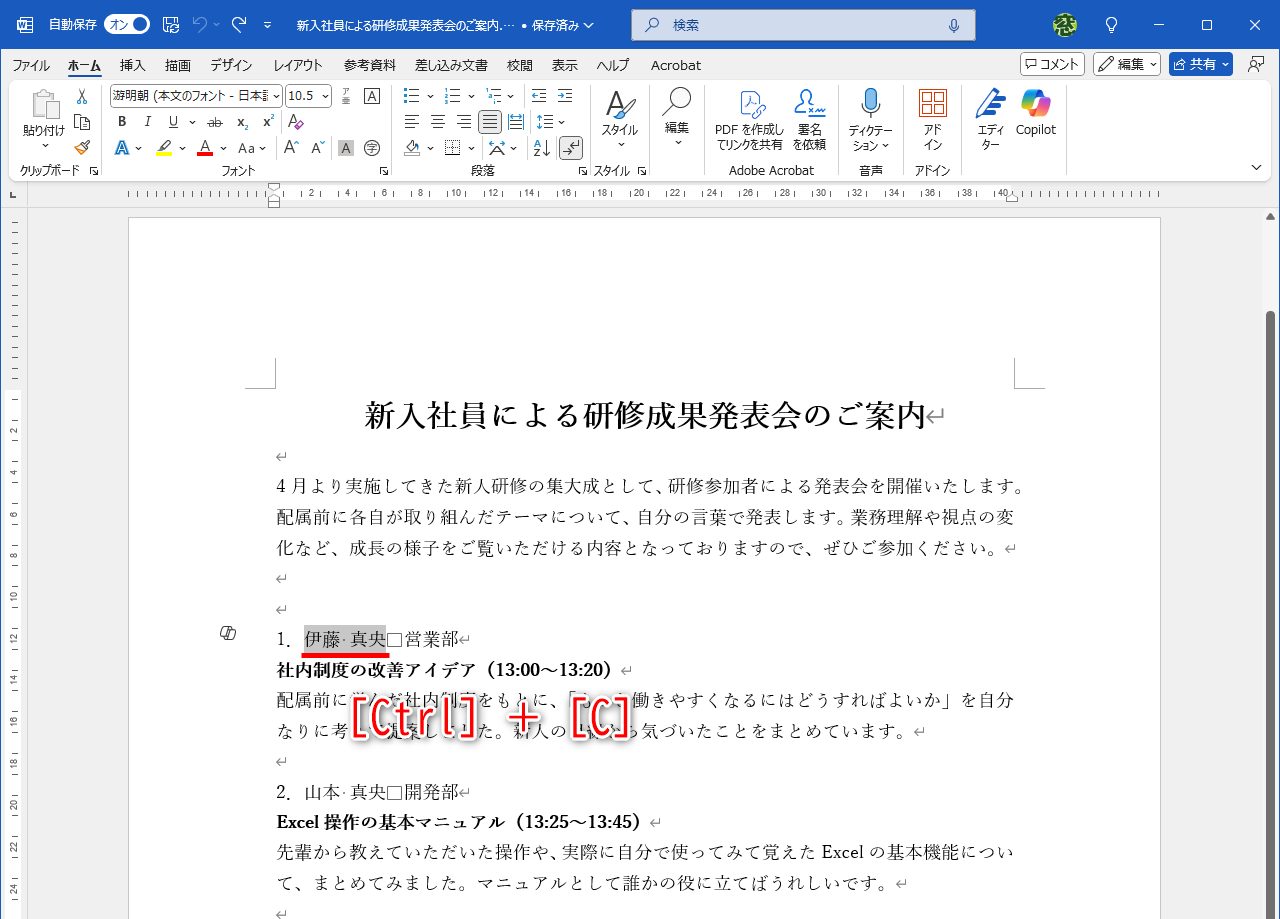Screen dimensions: 1280x919
Task: Open the line spacing options dropdown
Action: pyautogui.click(x=561, y=122)
